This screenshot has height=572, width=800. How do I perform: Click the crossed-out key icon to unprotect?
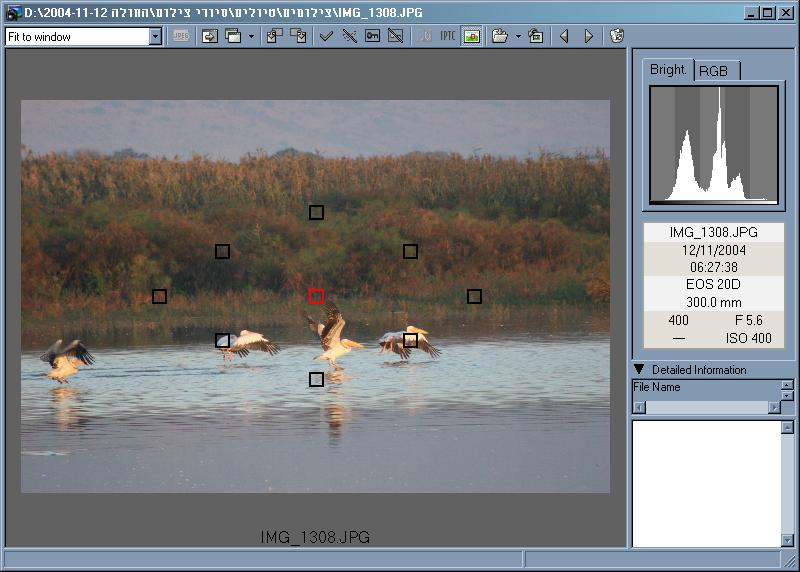pyautogui.click(x=395, y=36)
